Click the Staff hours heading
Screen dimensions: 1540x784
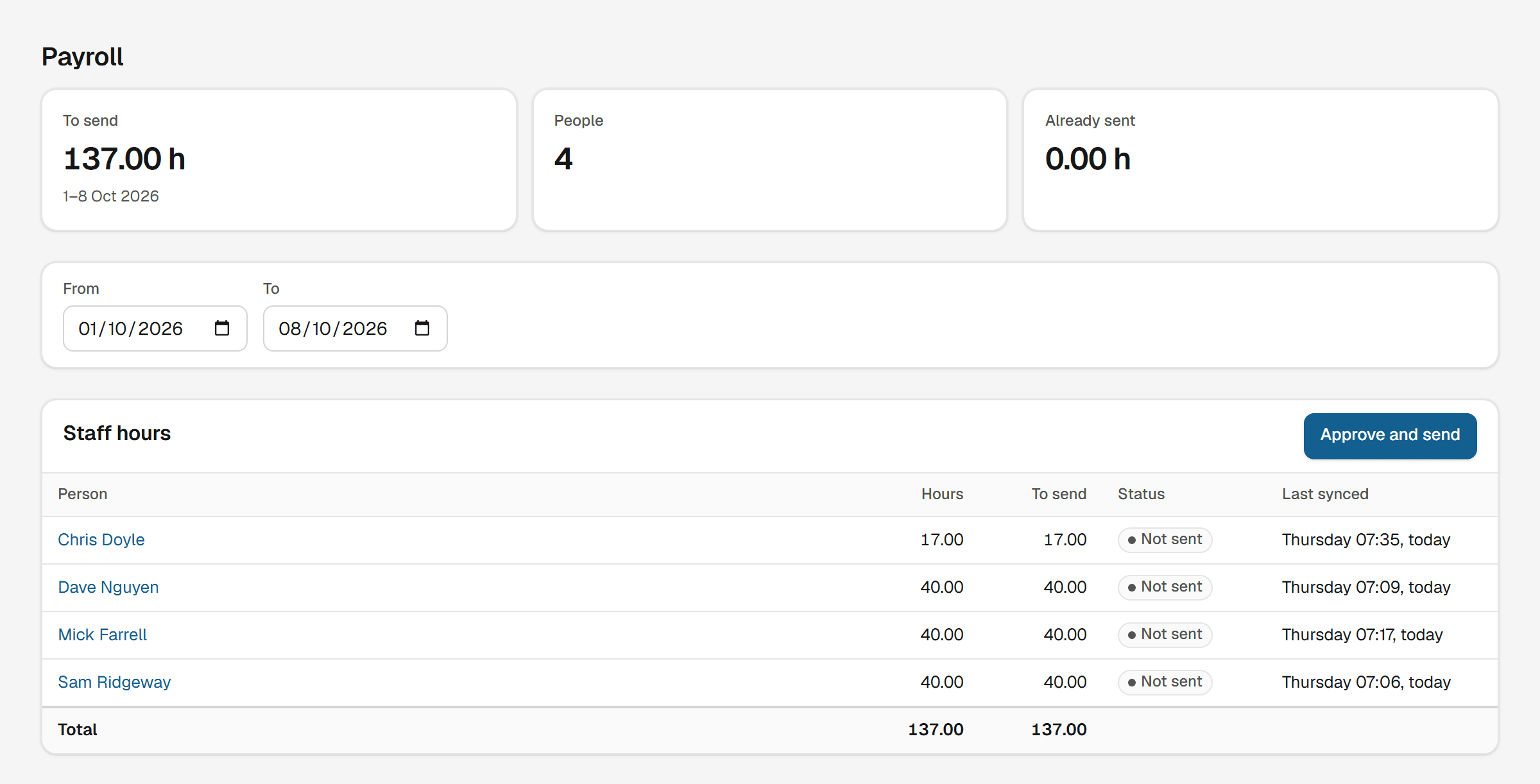(117, 433)
